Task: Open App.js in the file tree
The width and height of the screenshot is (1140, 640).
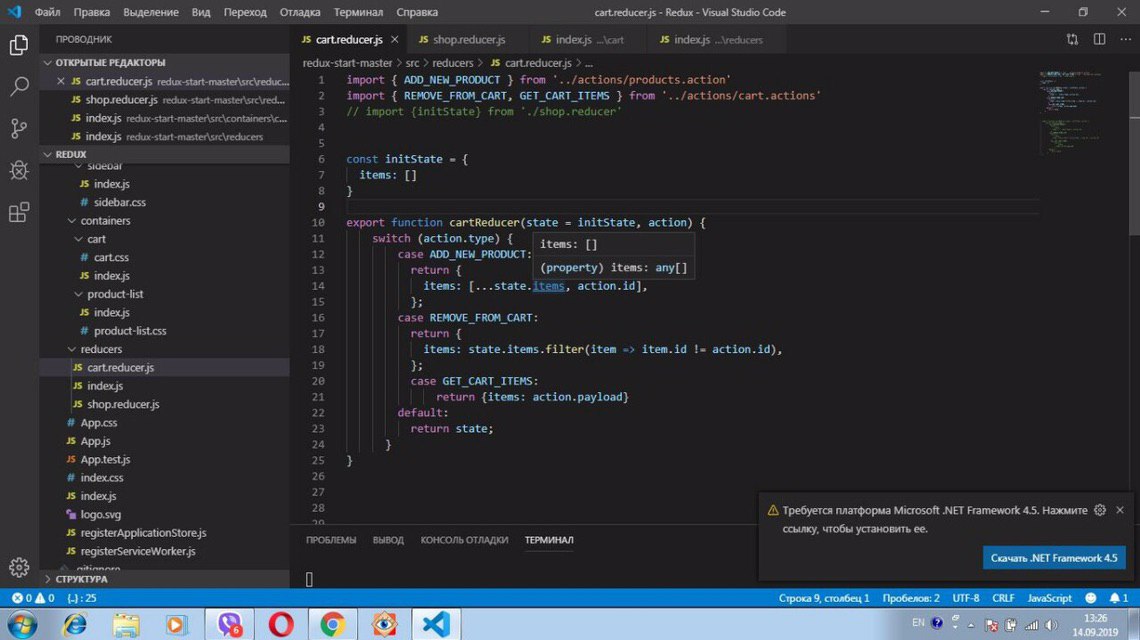Action: tap(95, 441)
